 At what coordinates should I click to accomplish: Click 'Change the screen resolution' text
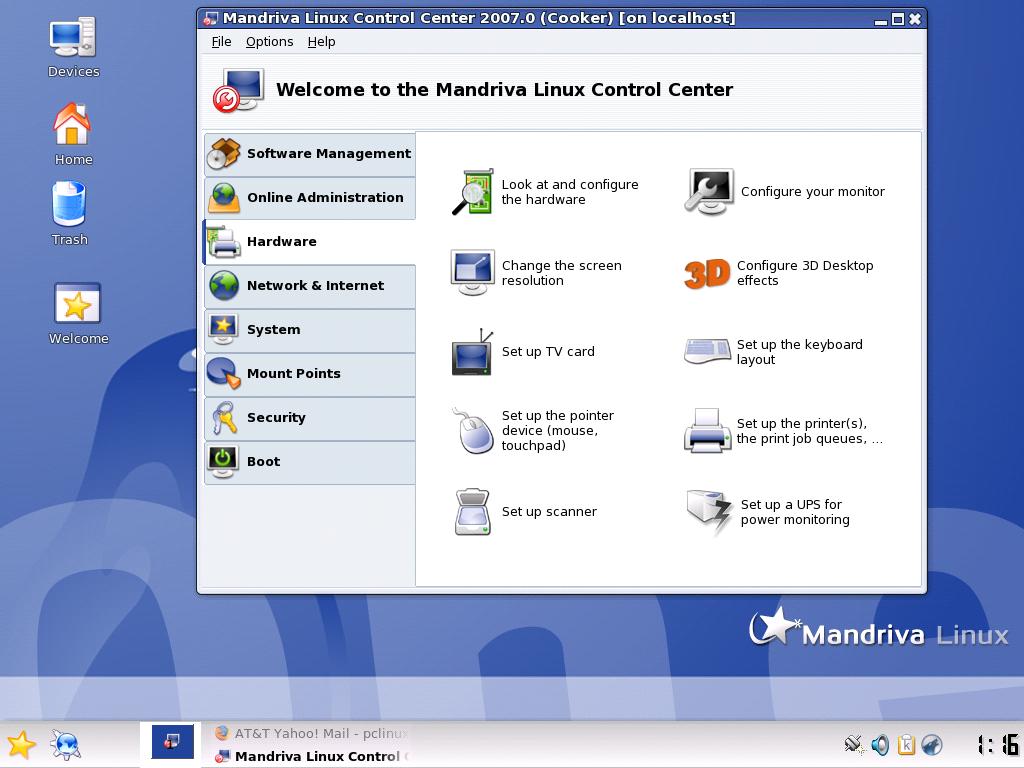(x=562, y=273)
